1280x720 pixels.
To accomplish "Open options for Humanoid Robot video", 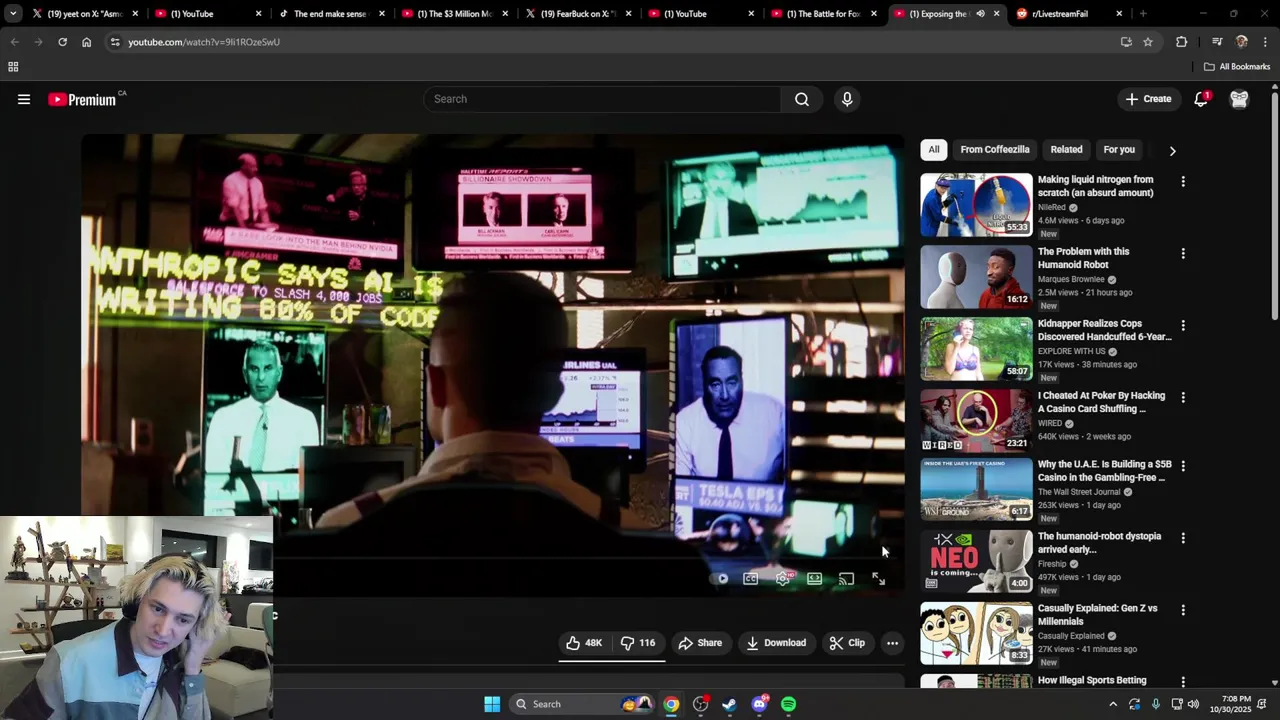I will [x=1183, y=254].
